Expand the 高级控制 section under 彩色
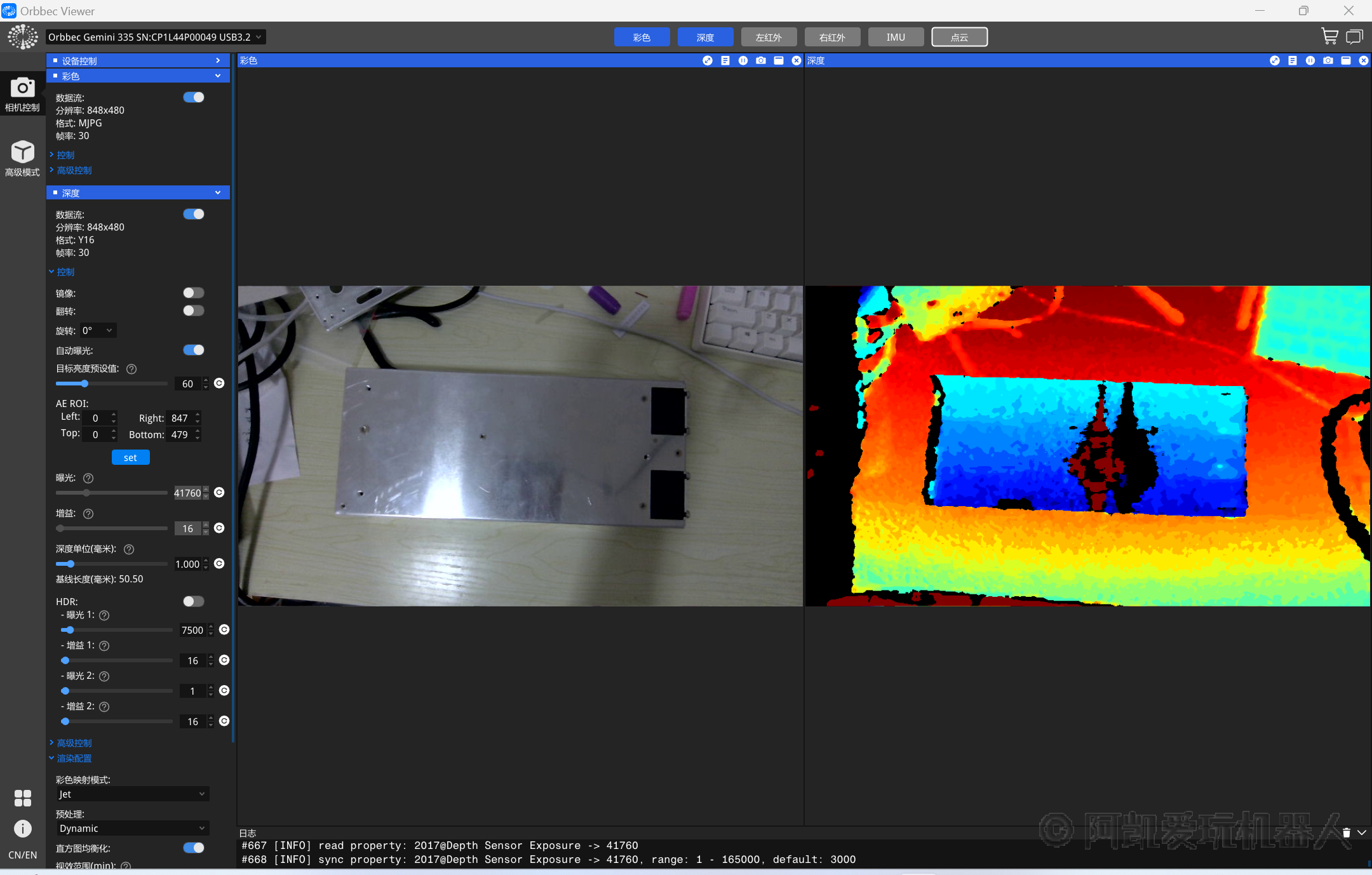 (74, 170)
